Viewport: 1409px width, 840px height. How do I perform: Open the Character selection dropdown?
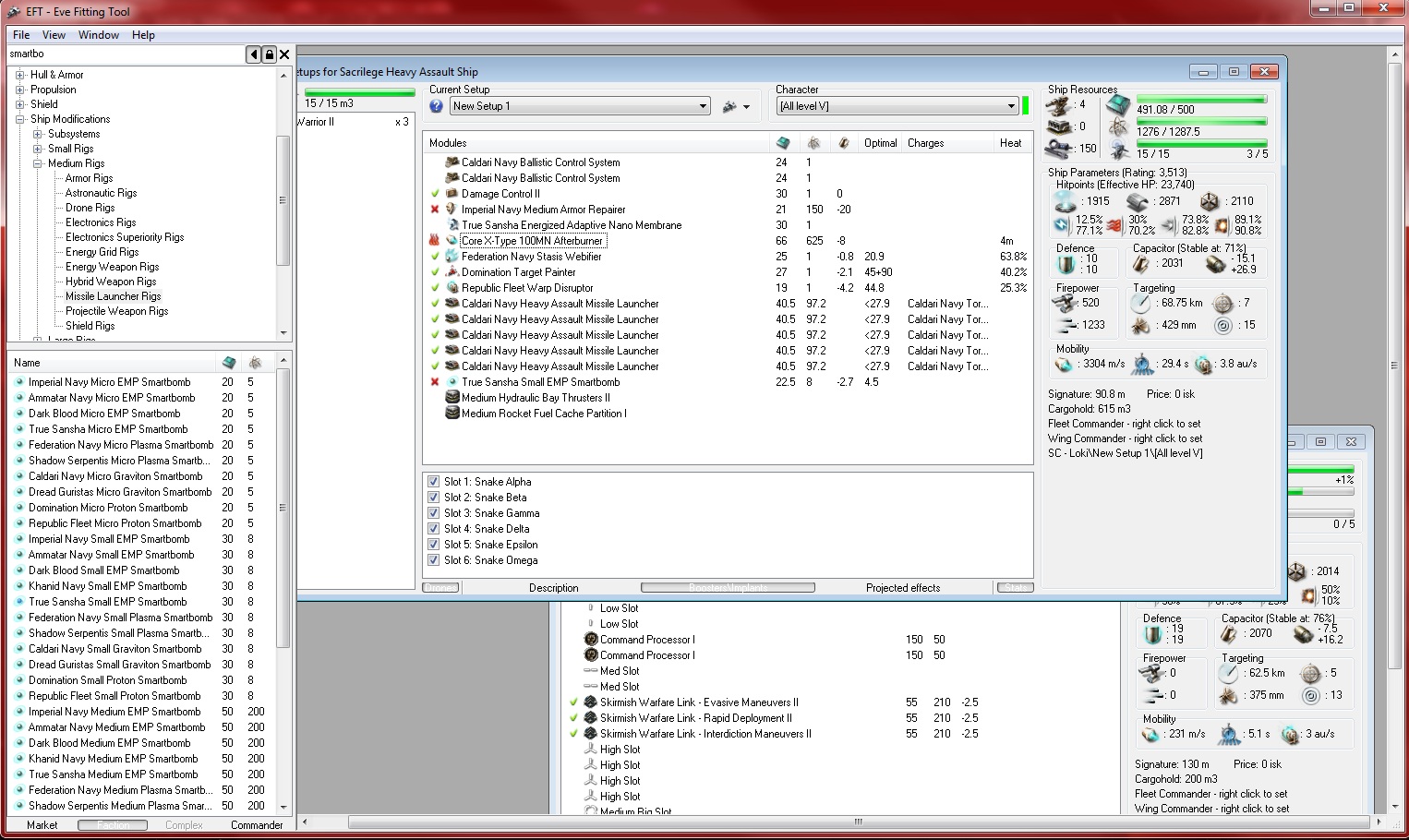coord(1011,106)
